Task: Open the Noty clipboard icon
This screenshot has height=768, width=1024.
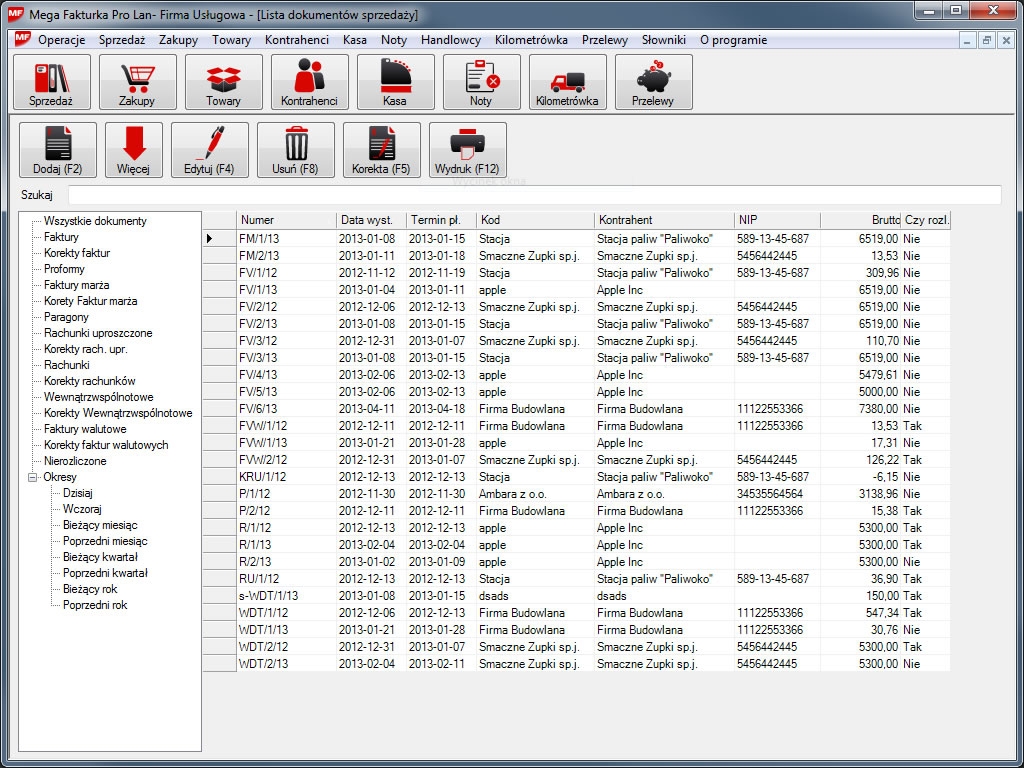Action: 482,82
